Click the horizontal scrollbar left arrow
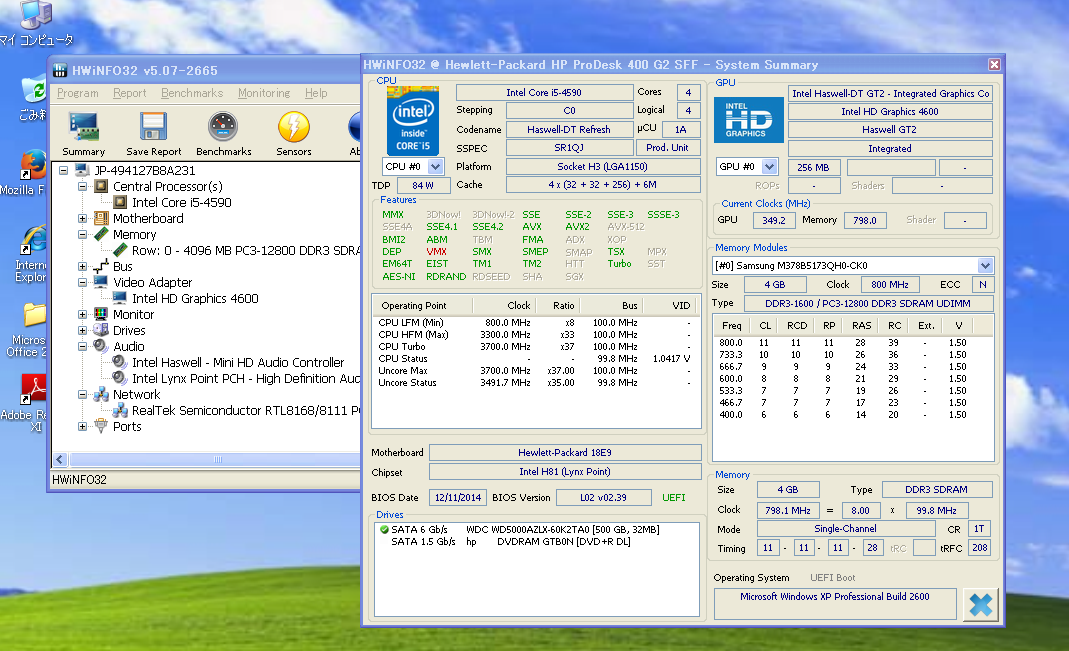This screenshot has width=1069, height=651. tap(59, 459)
